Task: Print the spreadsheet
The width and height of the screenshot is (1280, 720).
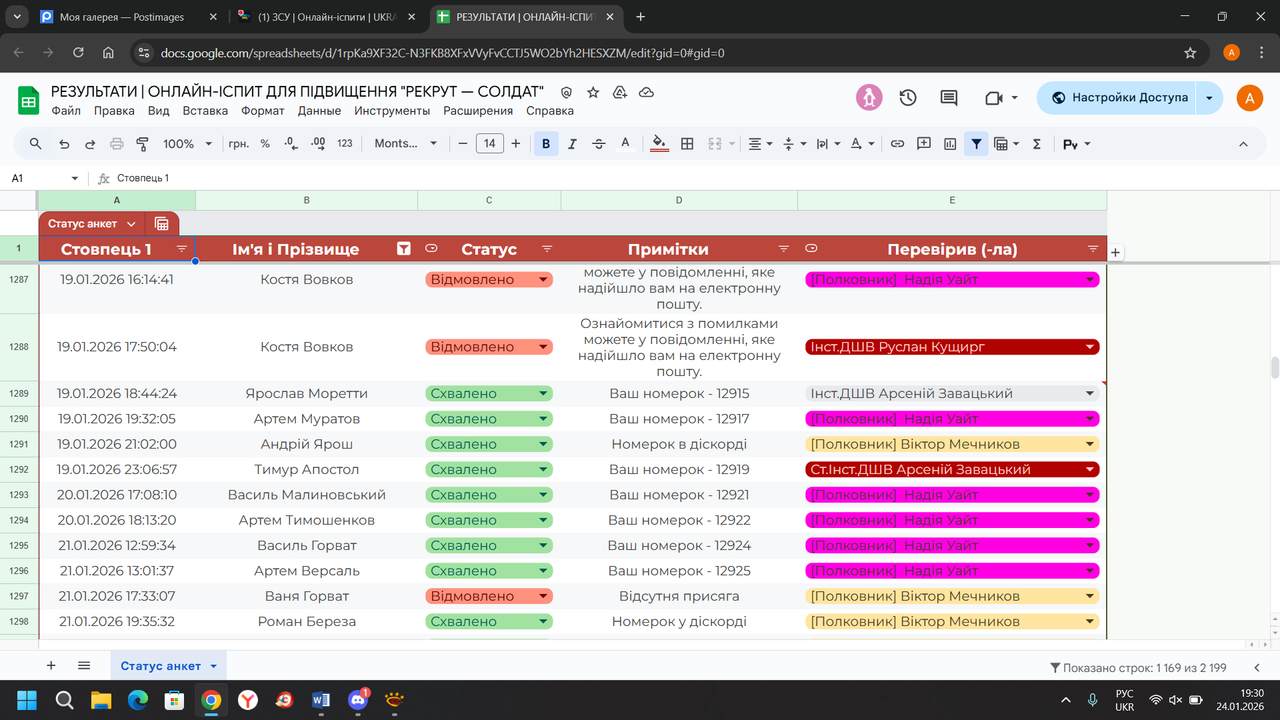Action: (x=116, y=144)
